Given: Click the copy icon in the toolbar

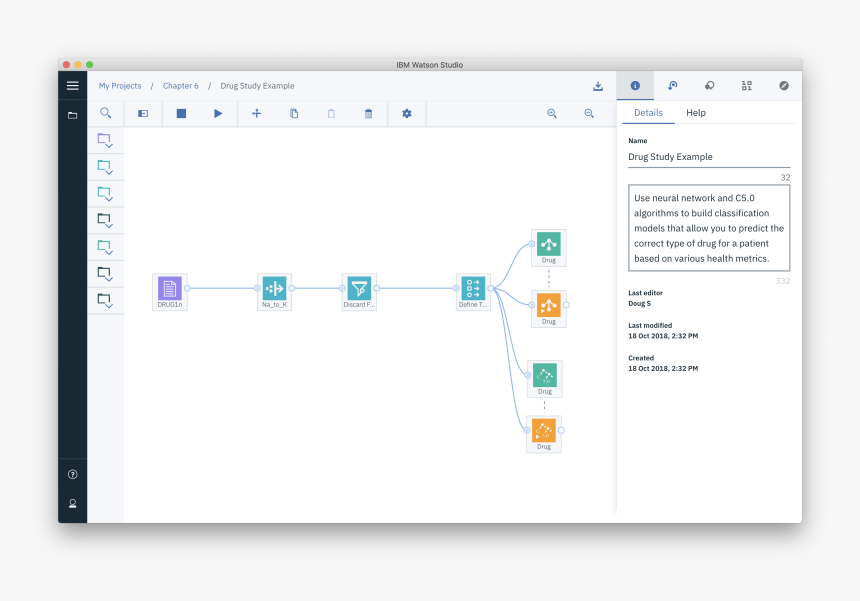Looking at the screenshot, I should coord(293,113).
